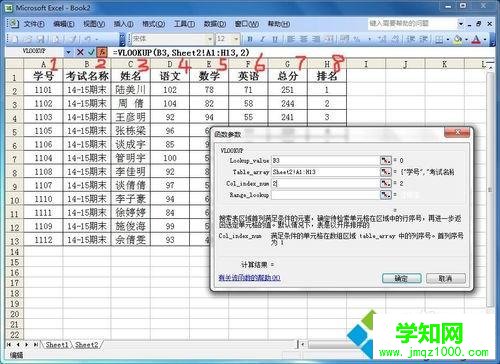This screenshot has width=500, height=364.
Task: Open the 插入 (Insert) menu
Action: click(123, 24)
